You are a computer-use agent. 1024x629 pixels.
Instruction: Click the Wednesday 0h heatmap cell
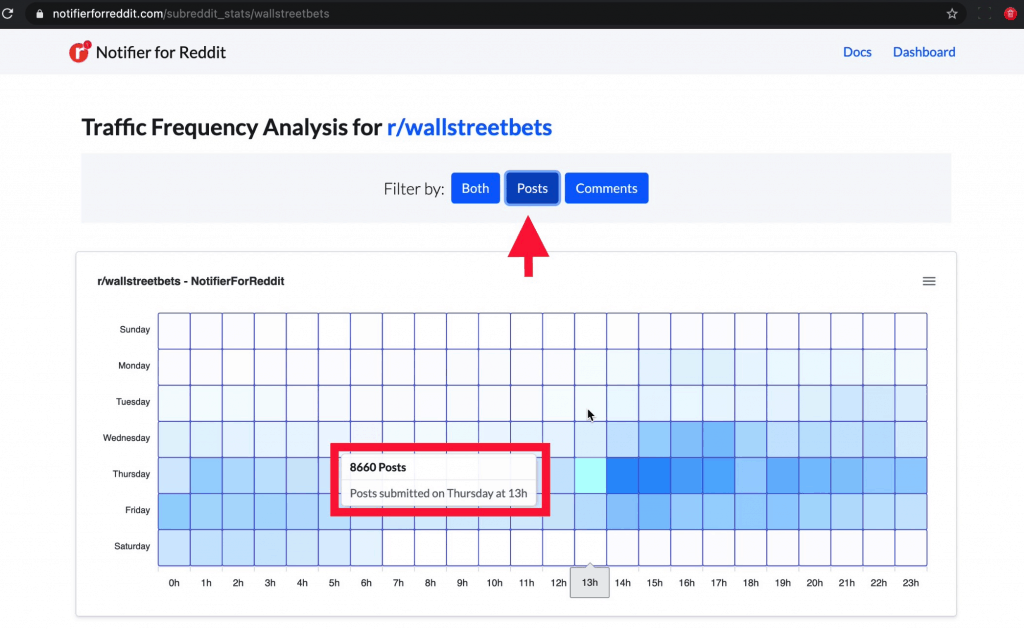pos(174,439)
